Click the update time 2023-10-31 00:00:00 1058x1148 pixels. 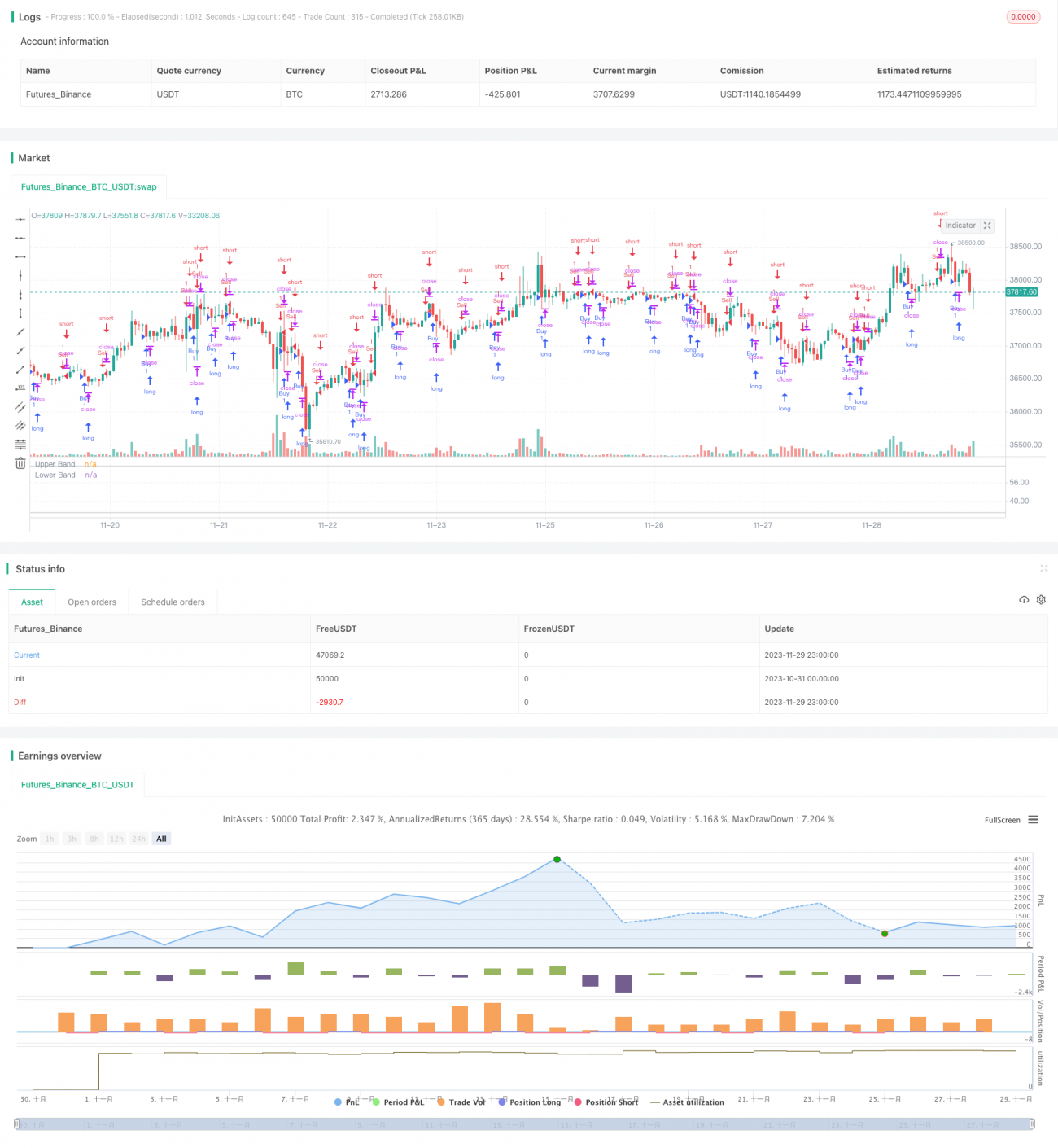[x=802, y=678]
